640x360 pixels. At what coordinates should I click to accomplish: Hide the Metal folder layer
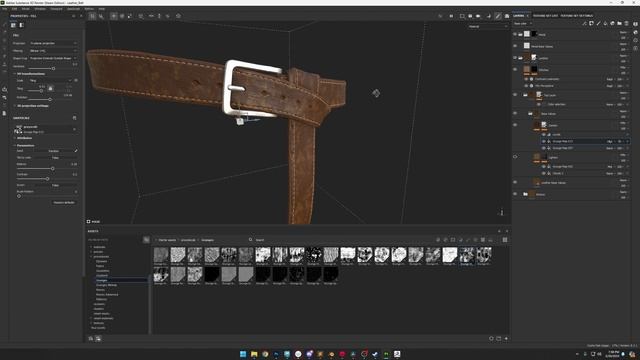point(515,34)
